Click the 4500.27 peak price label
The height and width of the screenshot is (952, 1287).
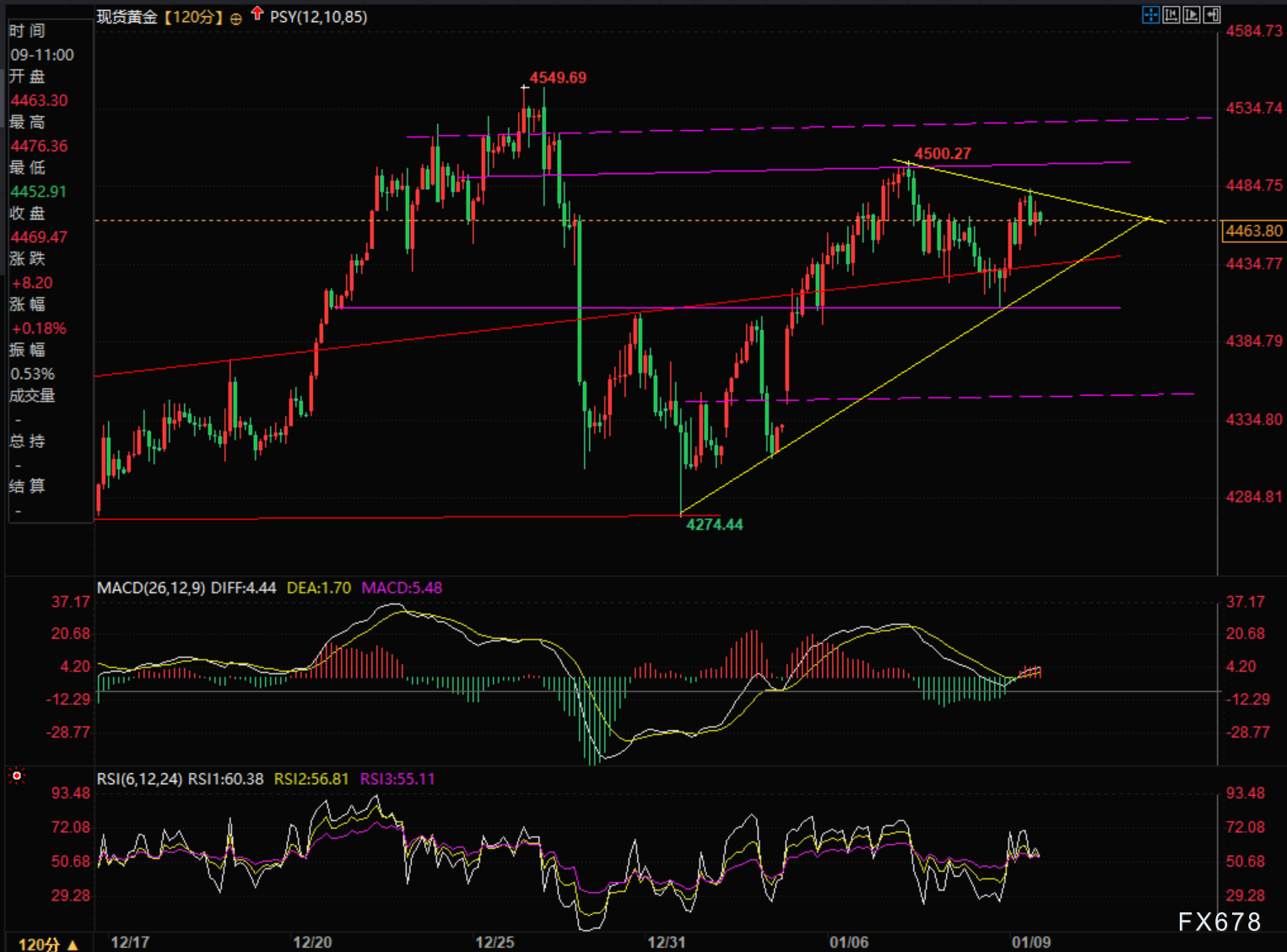943,154
